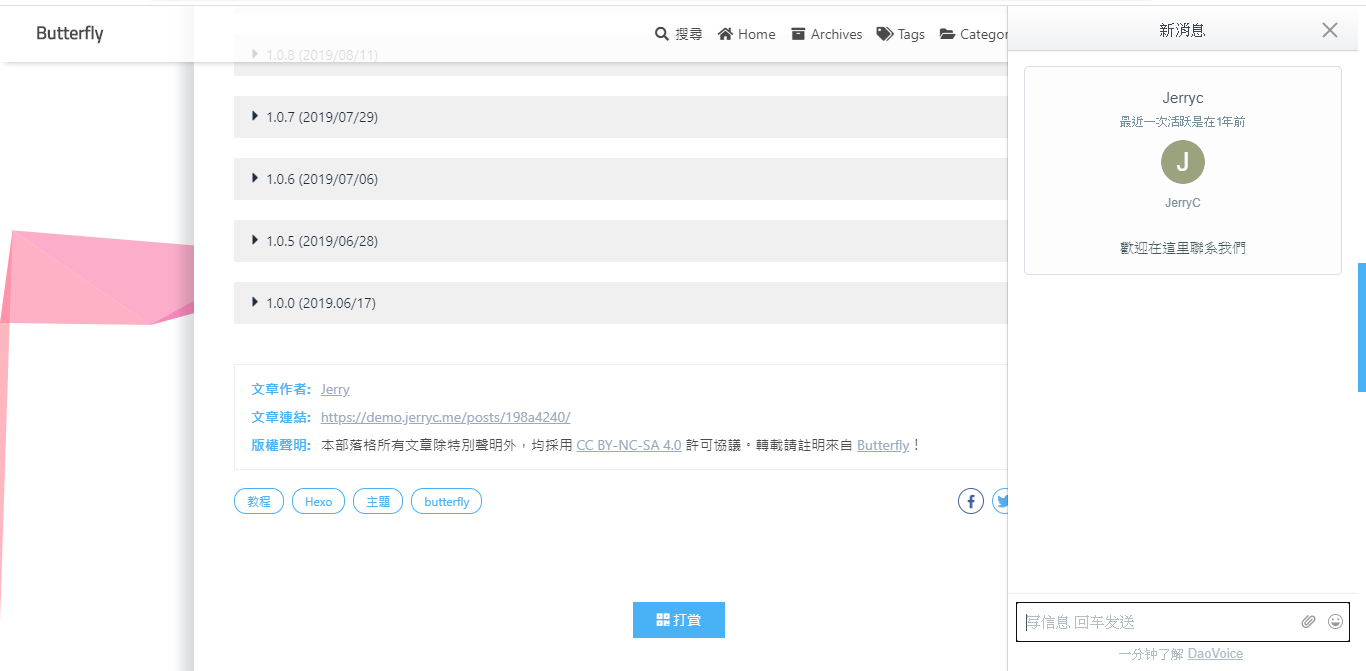Screen dimensions: 1366x671
Task: Click the Categories folder icon
Action: 947,34
